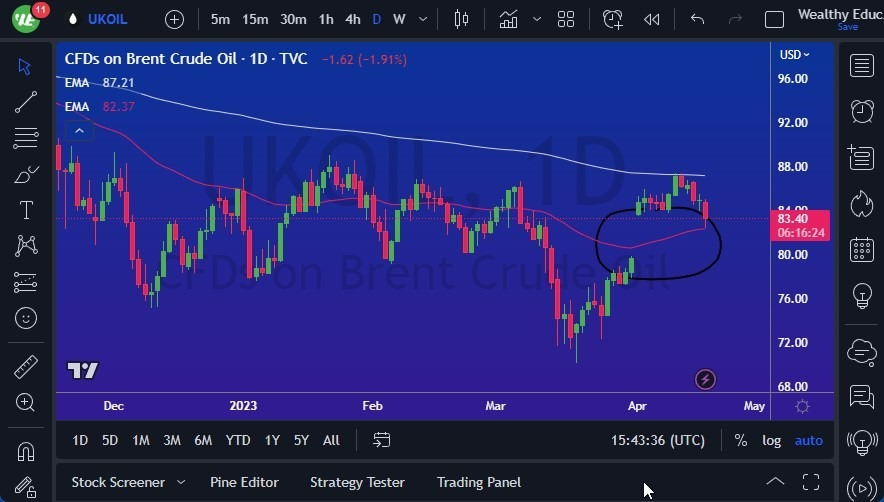This screenshot has height=502, width=884.
Task: Open the watchlist panel
Action: tap(861, 66)
